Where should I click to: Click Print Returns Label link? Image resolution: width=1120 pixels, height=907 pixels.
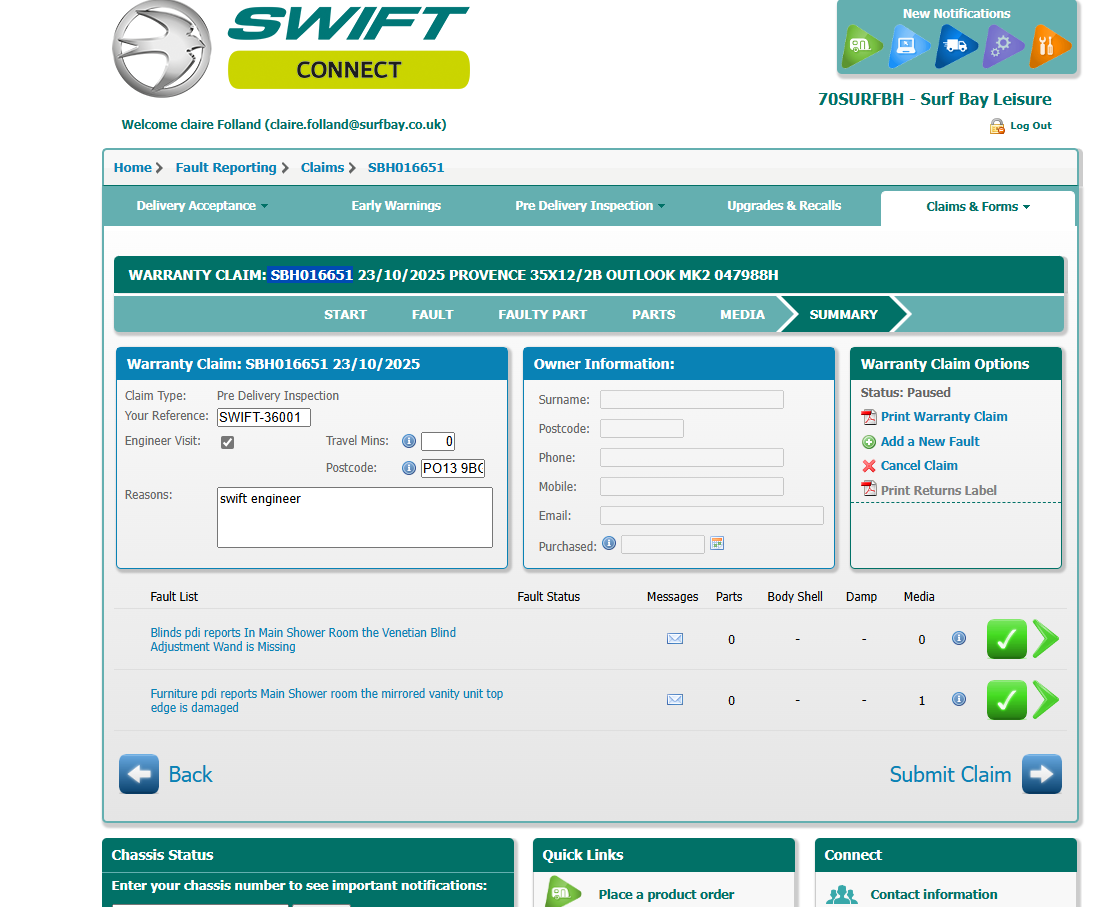(938, 490)
